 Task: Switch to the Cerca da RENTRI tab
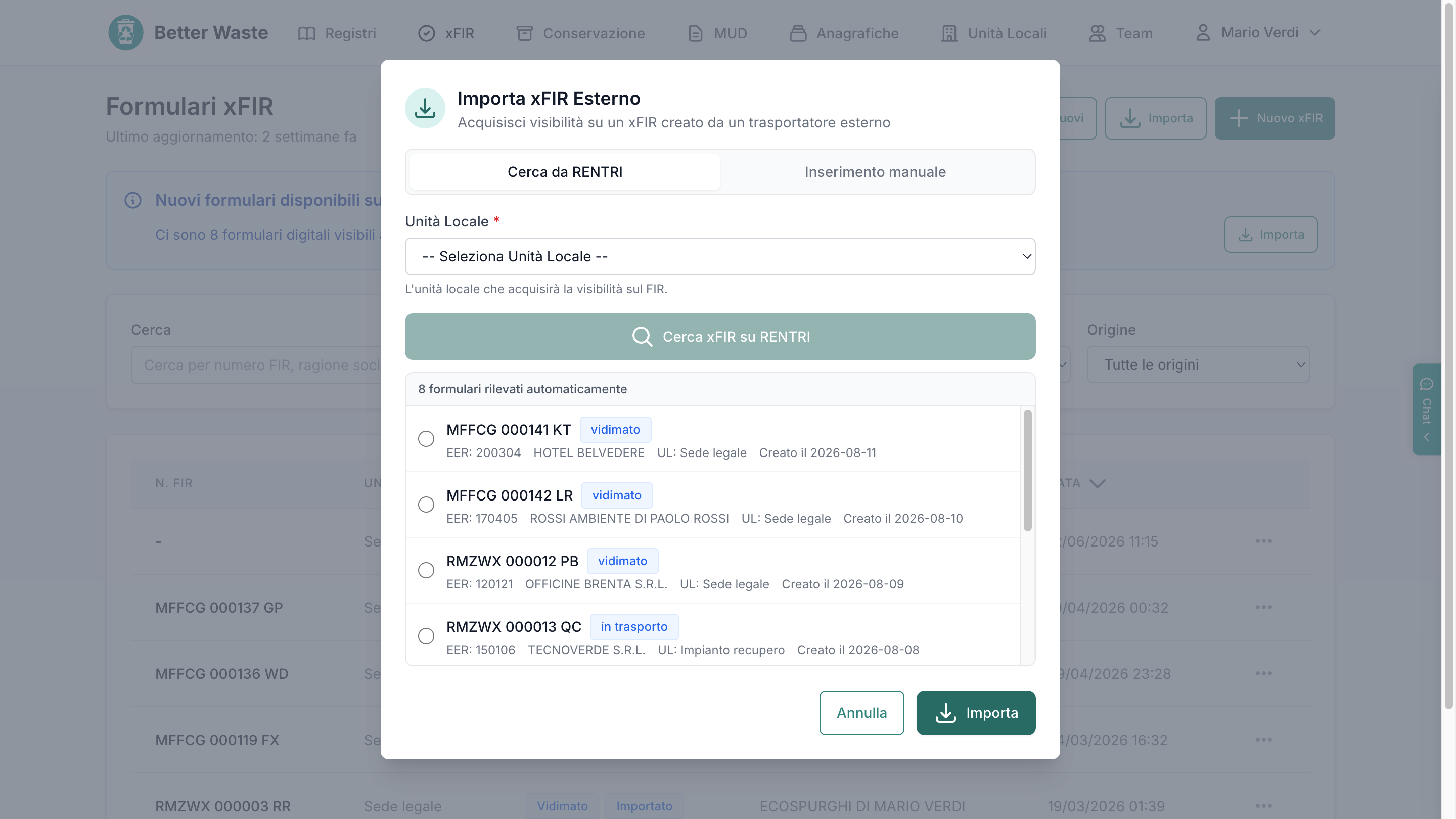[x=565, y=172]
